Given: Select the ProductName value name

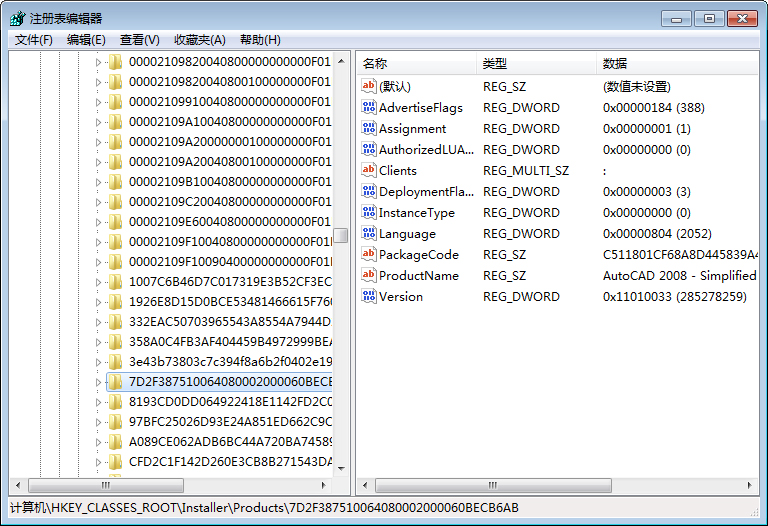Looking at the screenshot, I should pos(419,276).
